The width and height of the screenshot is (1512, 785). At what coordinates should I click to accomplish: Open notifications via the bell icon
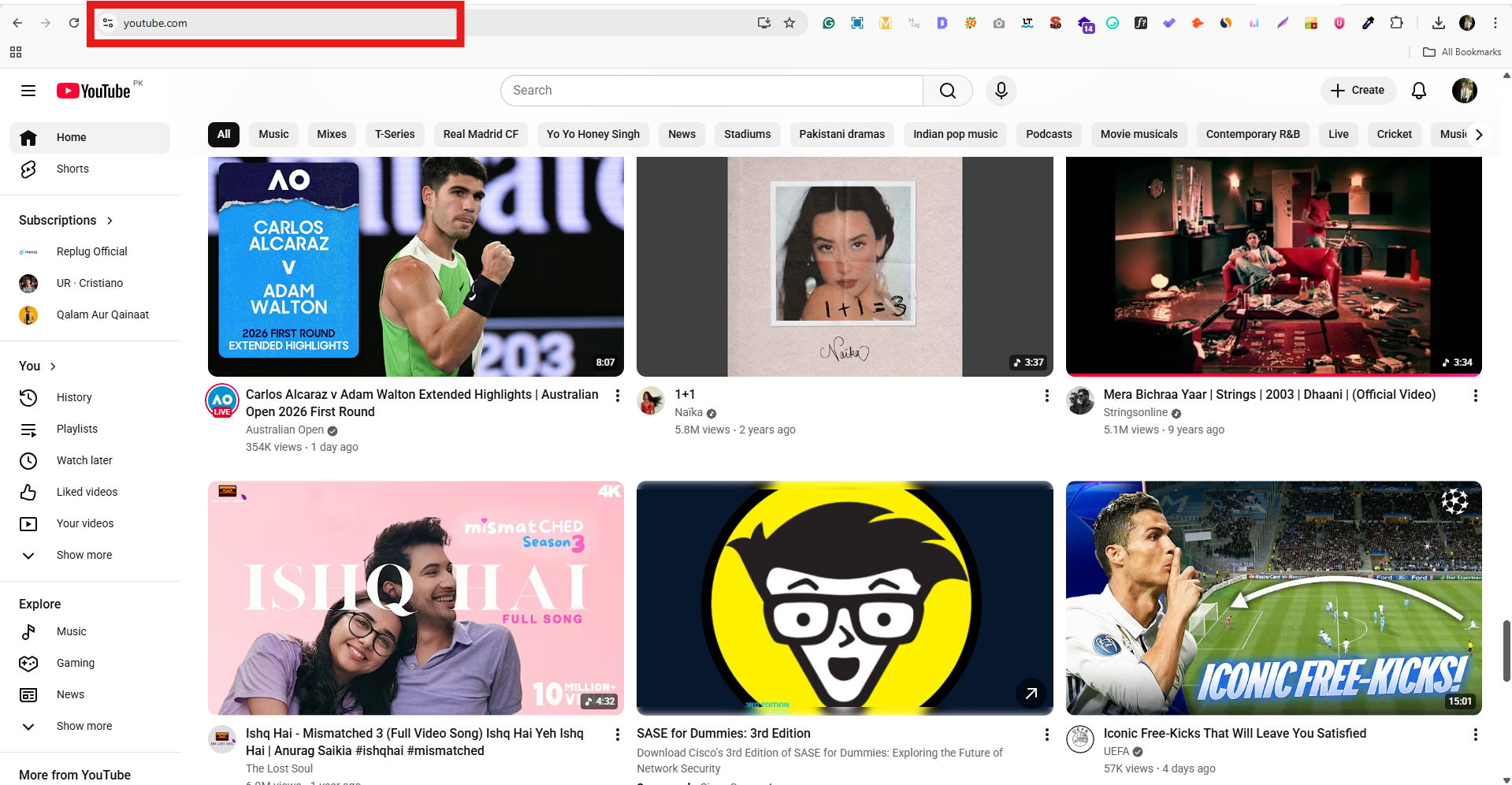1418,90
